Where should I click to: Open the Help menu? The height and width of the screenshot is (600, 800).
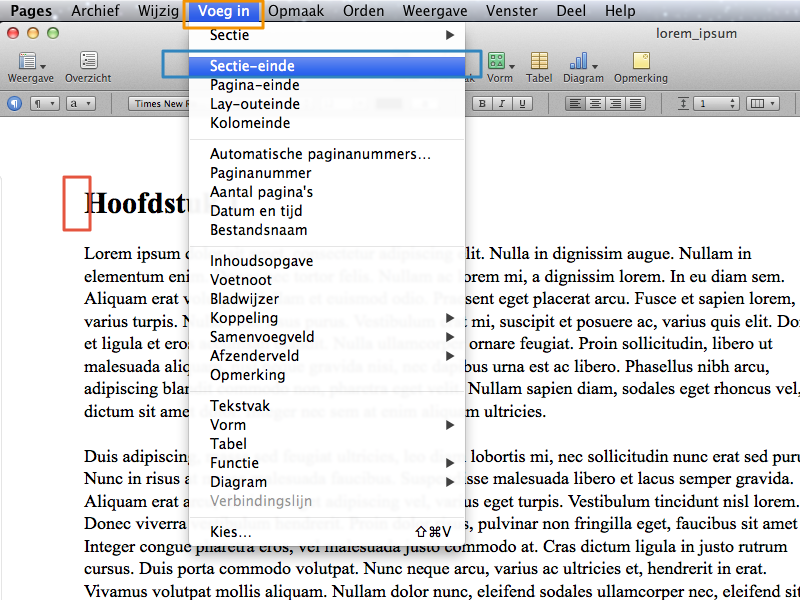click(620, 11)
